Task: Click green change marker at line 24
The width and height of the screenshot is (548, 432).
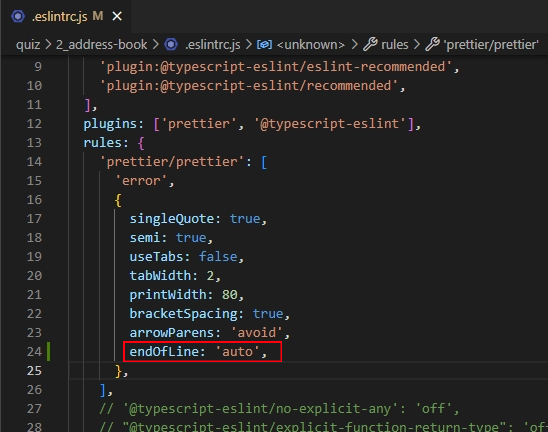Action: point(49,352)
